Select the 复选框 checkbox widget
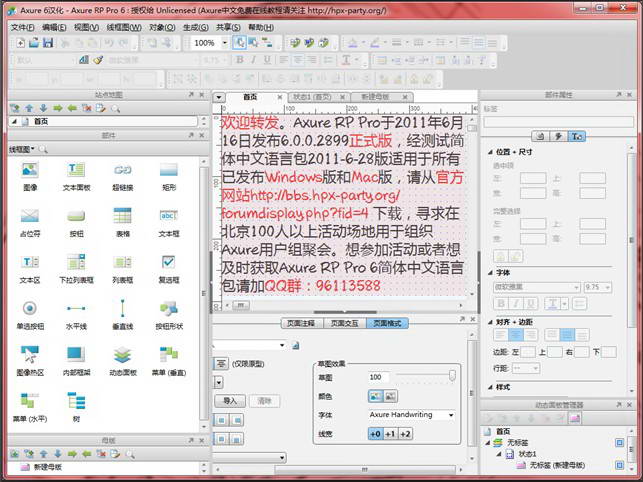The width and height of the screenshot is (643, 482). point(169,269)
